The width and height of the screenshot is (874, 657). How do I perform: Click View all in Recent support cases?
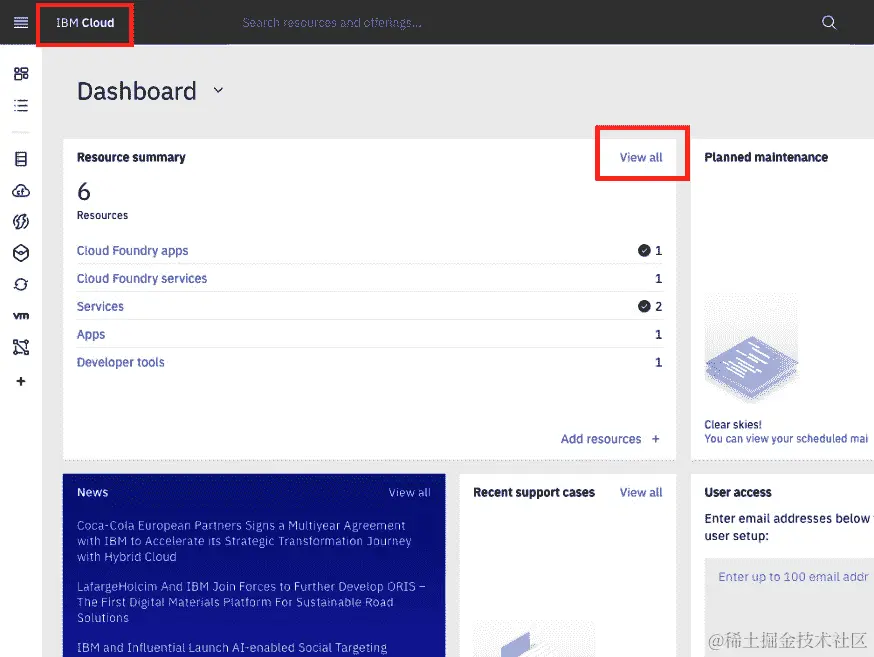tap(641, 493)
